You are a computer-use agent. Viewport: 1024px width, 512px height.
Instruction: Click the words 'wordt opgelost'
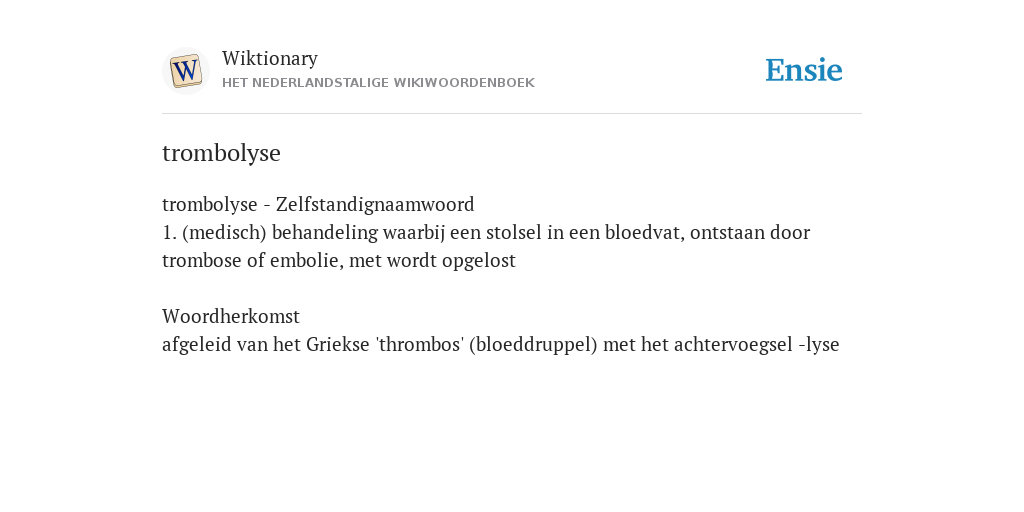(451, 261)
